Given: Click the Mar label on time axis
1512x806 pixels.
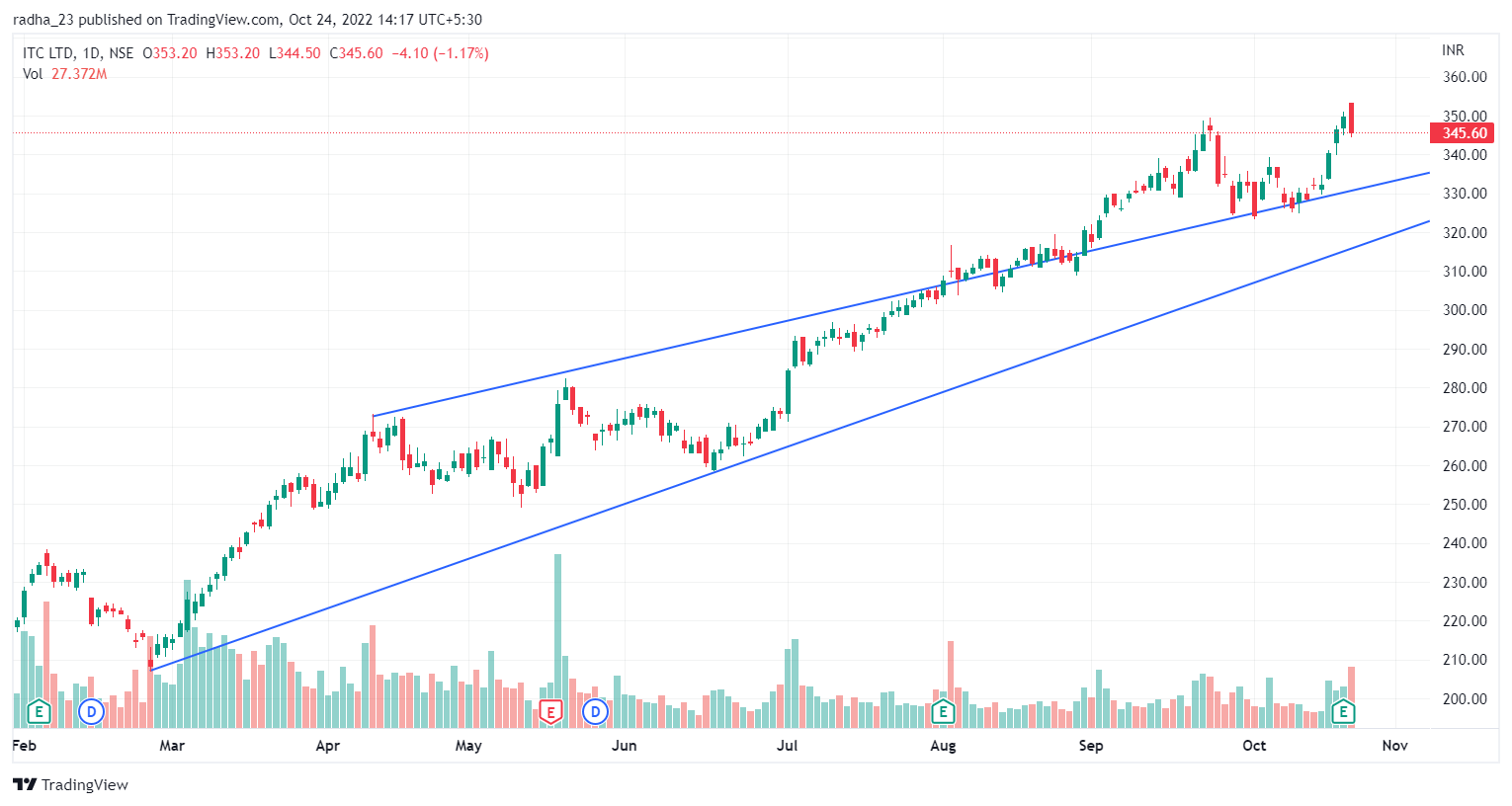Looking at the screenshot, I should coord(172,746).
